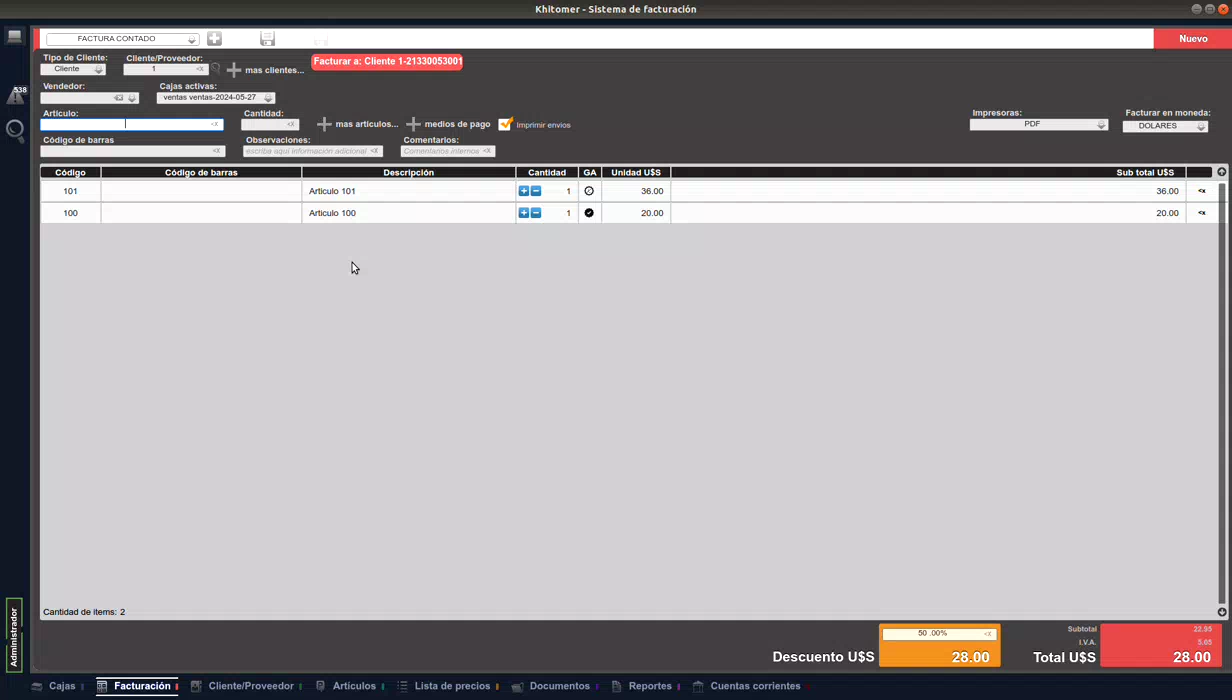Open the Facturar en moneda DOLARES dropdown

pos(1166,126)
